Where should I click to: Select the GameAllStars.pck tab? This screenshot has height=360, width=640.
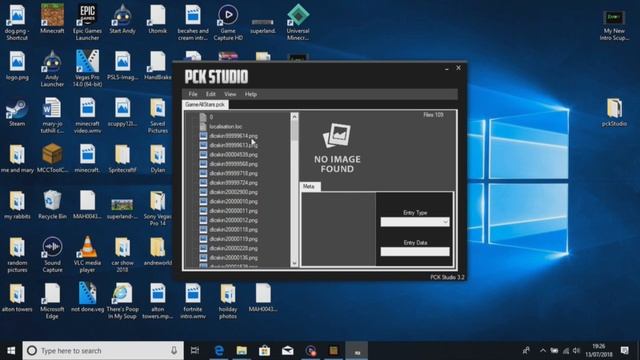tap(205, 104)
